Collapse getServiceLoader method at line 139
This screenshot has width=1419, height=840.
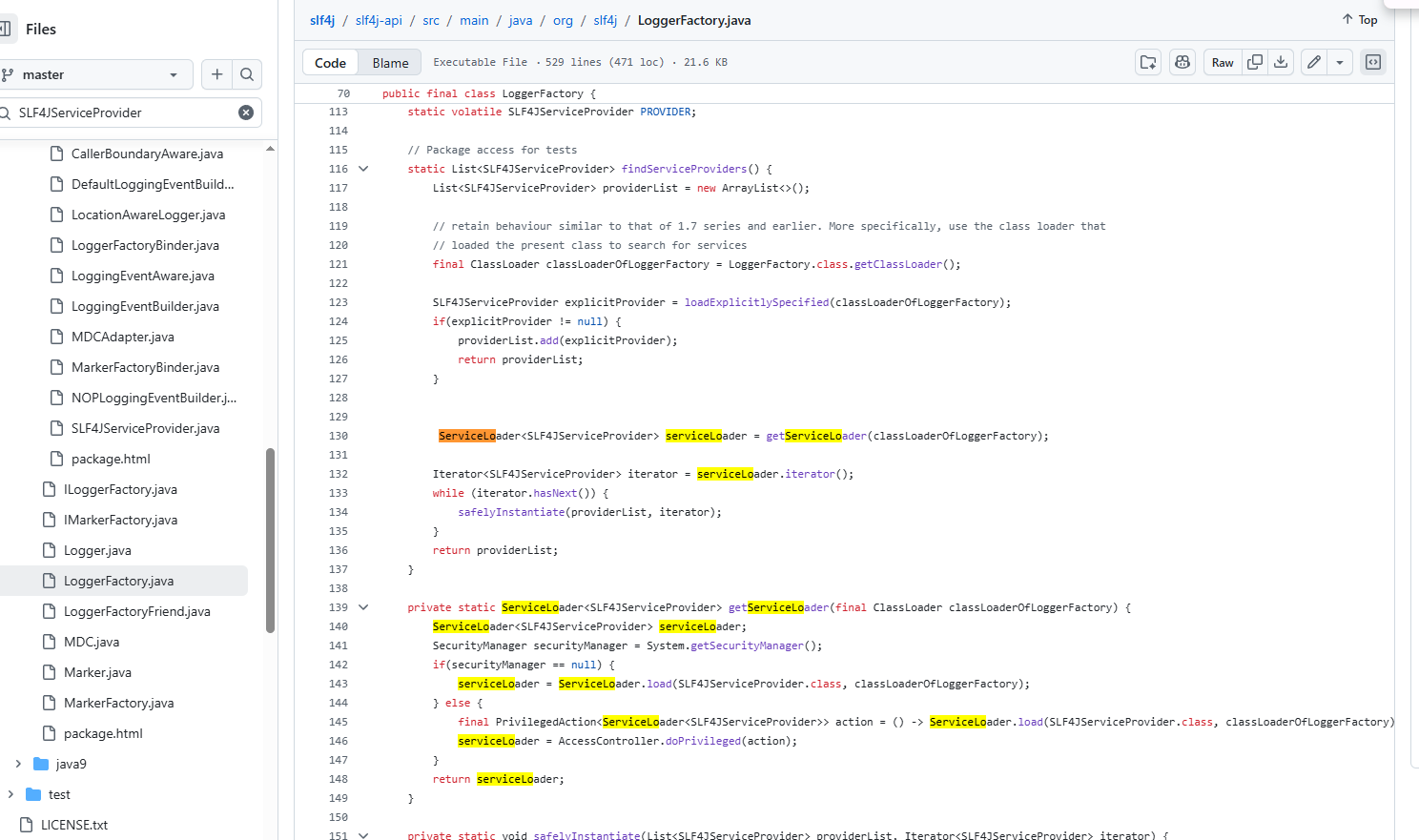point(363,607)
